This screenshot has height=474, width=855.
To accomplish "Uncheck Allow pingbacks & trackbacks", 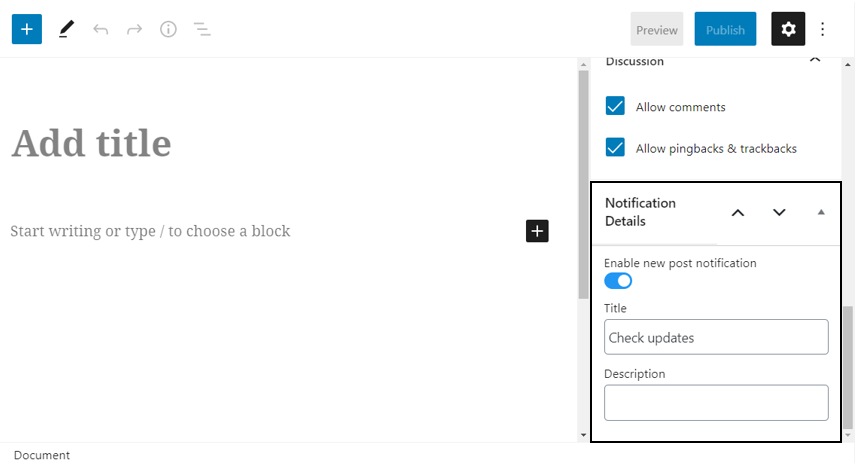I will (x=615, y=147).
